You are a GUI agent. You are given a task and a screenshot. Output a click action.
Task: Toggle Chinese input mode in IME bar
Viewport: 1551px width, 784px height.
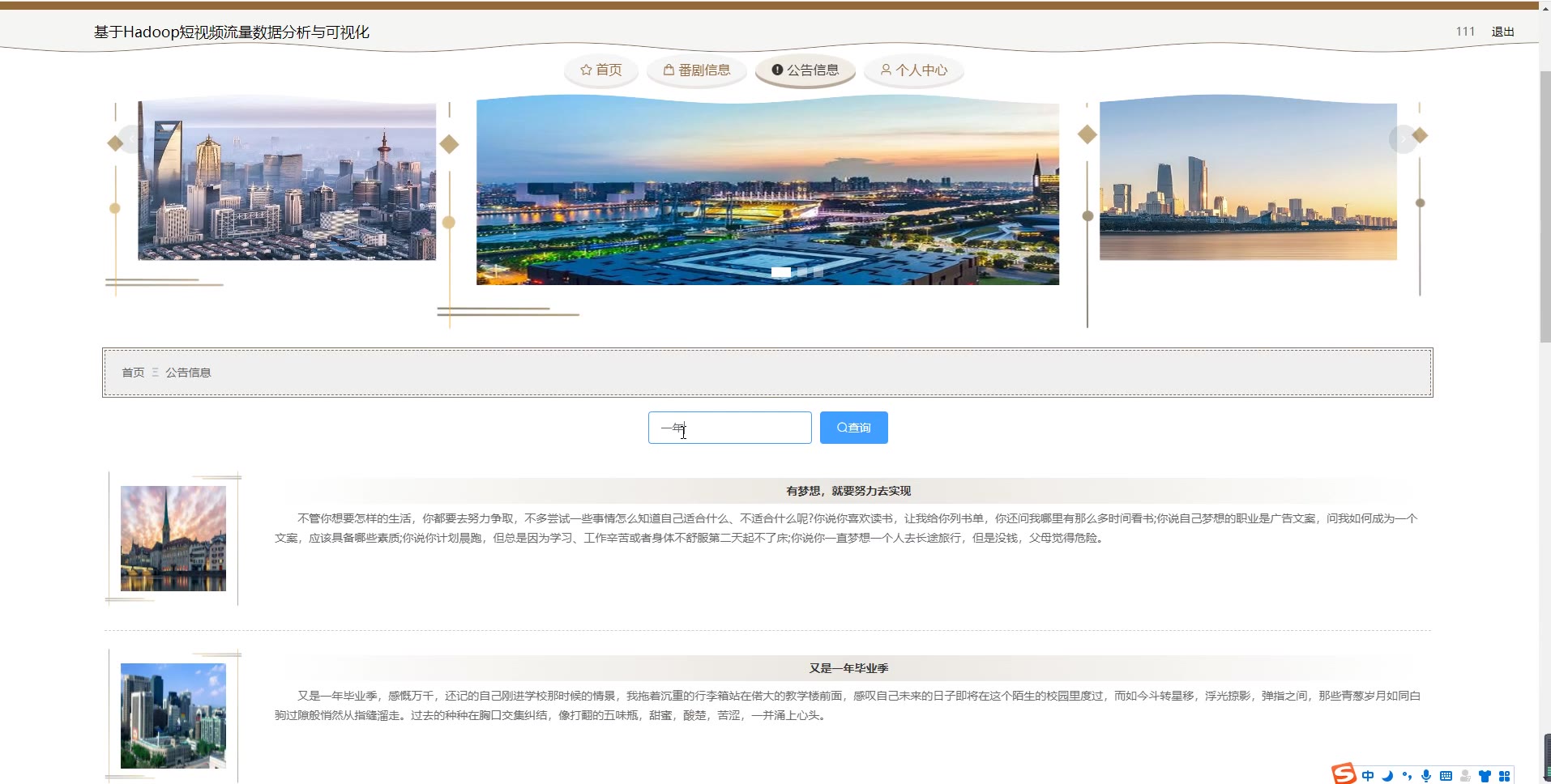click(1368, 776)
